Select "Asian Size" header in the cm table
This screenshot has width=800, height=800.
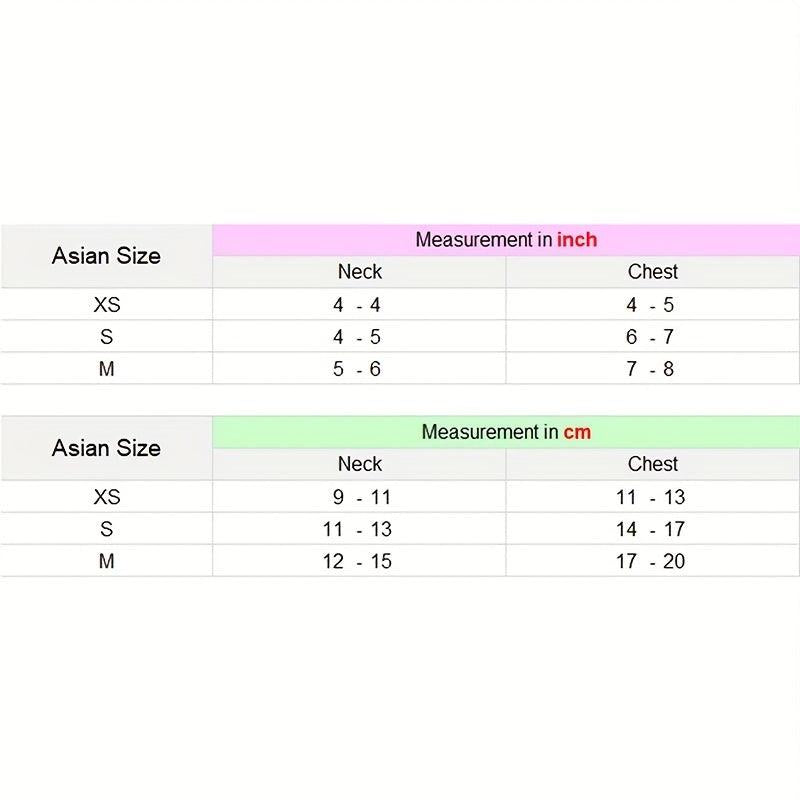coord(106,448)
